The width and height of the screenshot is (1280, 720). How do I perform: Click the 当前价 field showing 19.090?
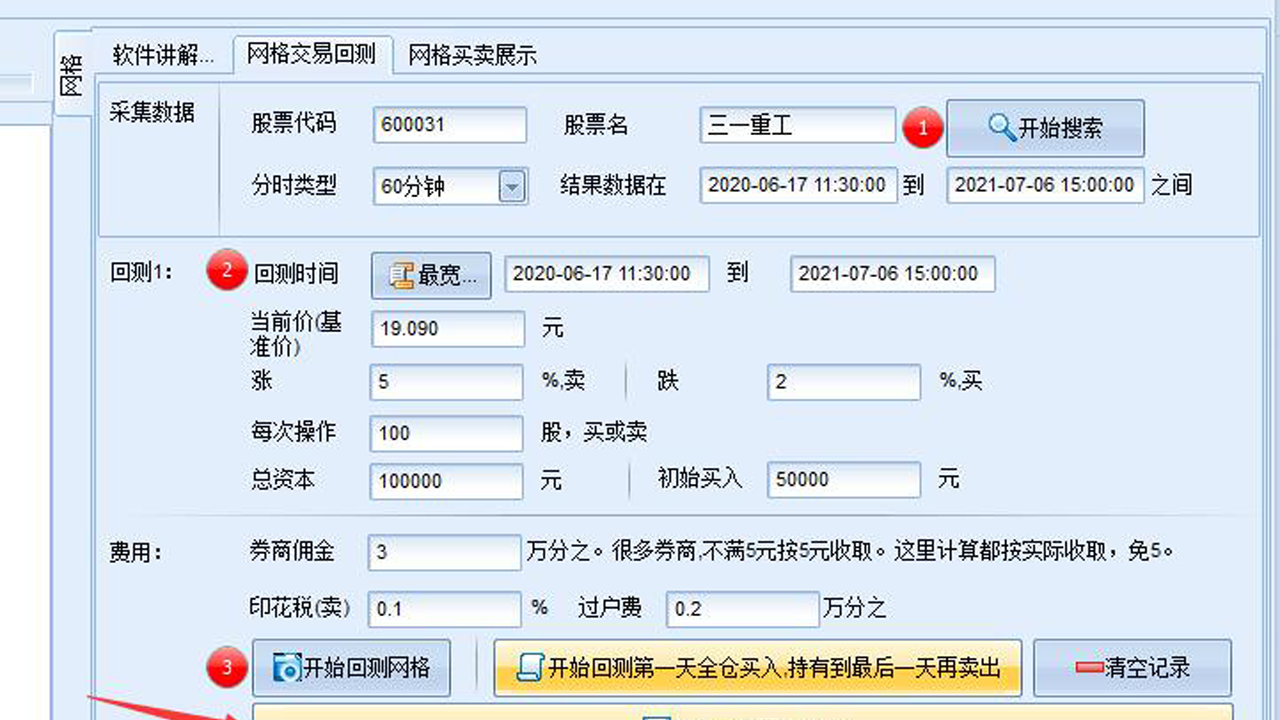click(448, 329)
